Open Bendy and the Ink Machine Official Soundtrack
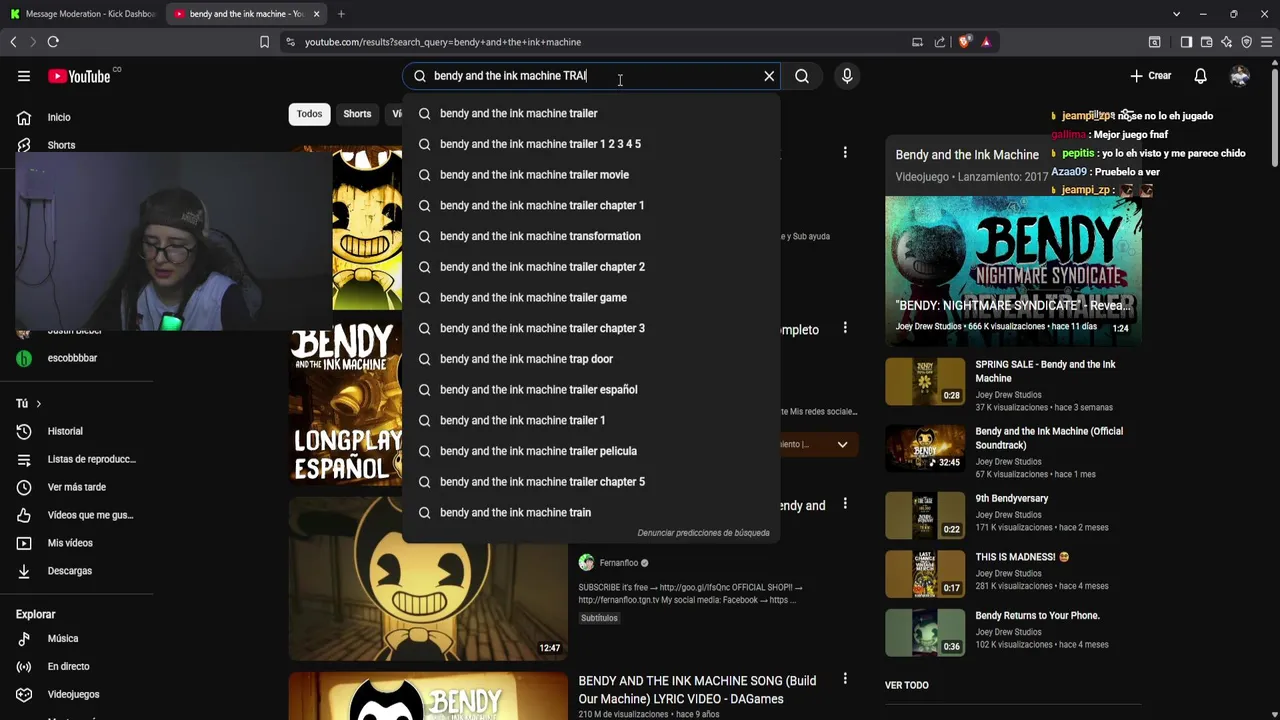 pyautogui.click(x=1049, y=438)
